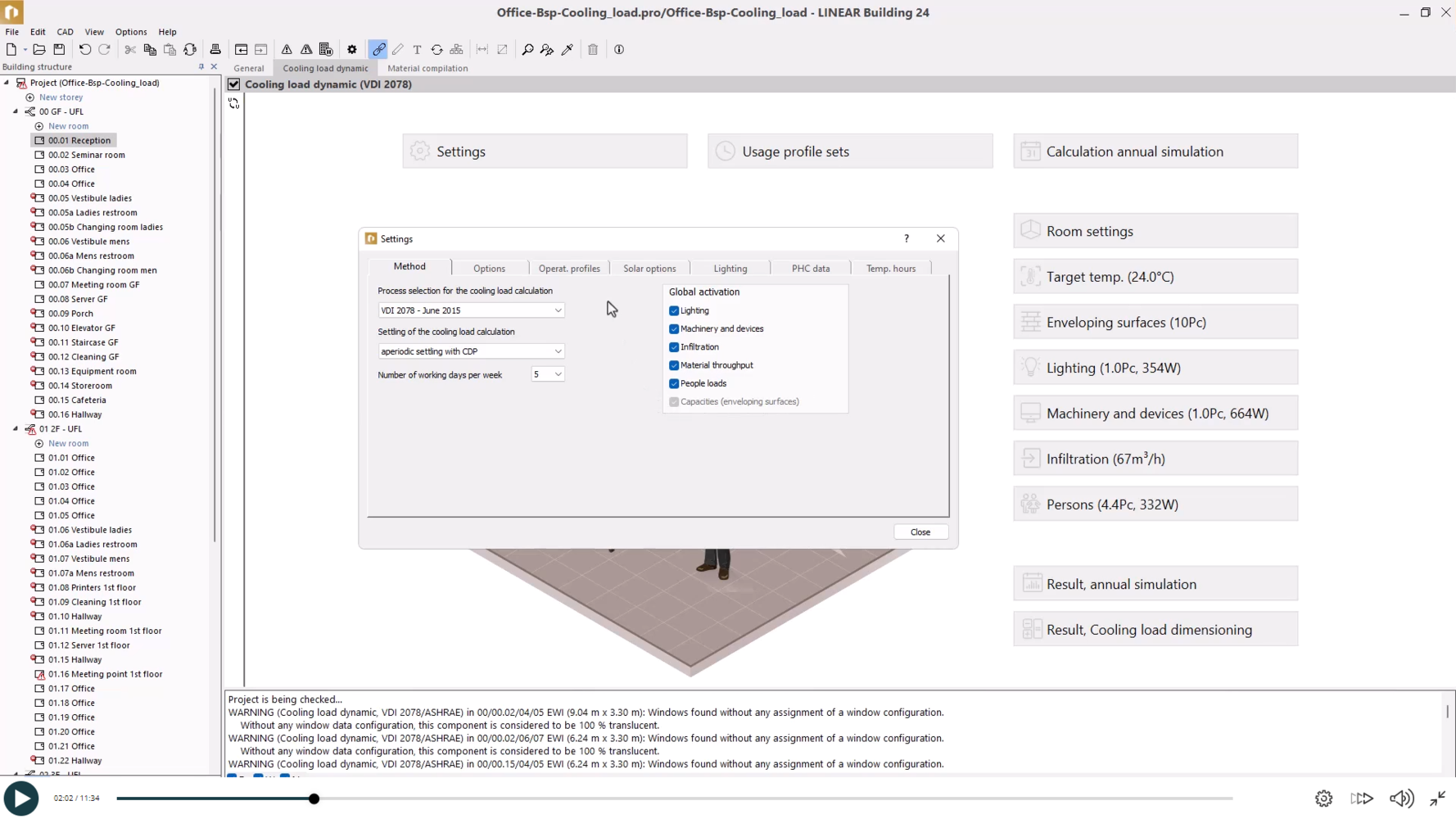
Task: Click the magnifier search toolbar icon
Action: (527, 50)
